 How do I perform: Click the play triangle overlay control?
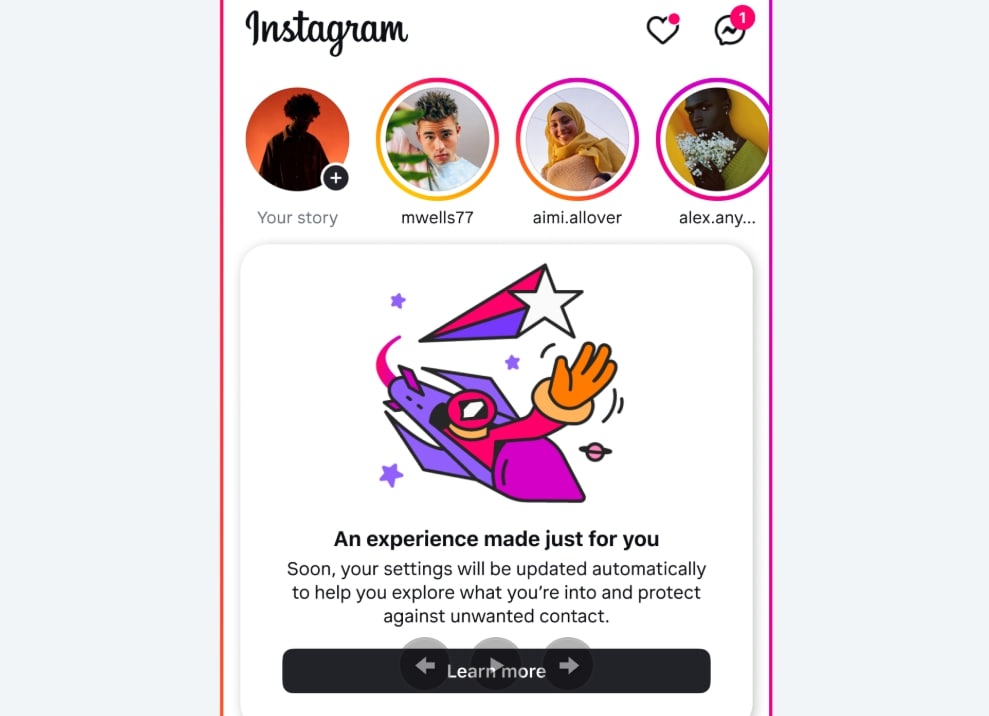pyautogui.click(x=496, y=665)
